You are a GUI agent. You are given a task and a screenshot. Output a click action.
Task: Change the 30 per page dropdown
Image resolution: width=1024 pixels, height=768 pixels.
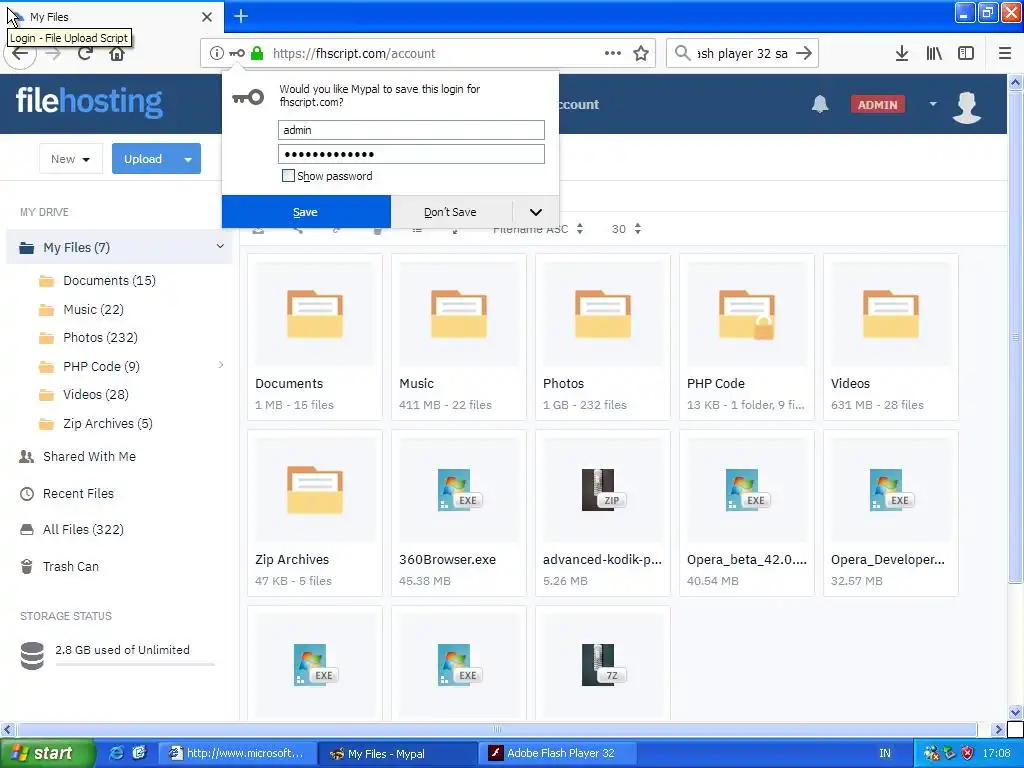pyautogui.click(x=626, y=229)
